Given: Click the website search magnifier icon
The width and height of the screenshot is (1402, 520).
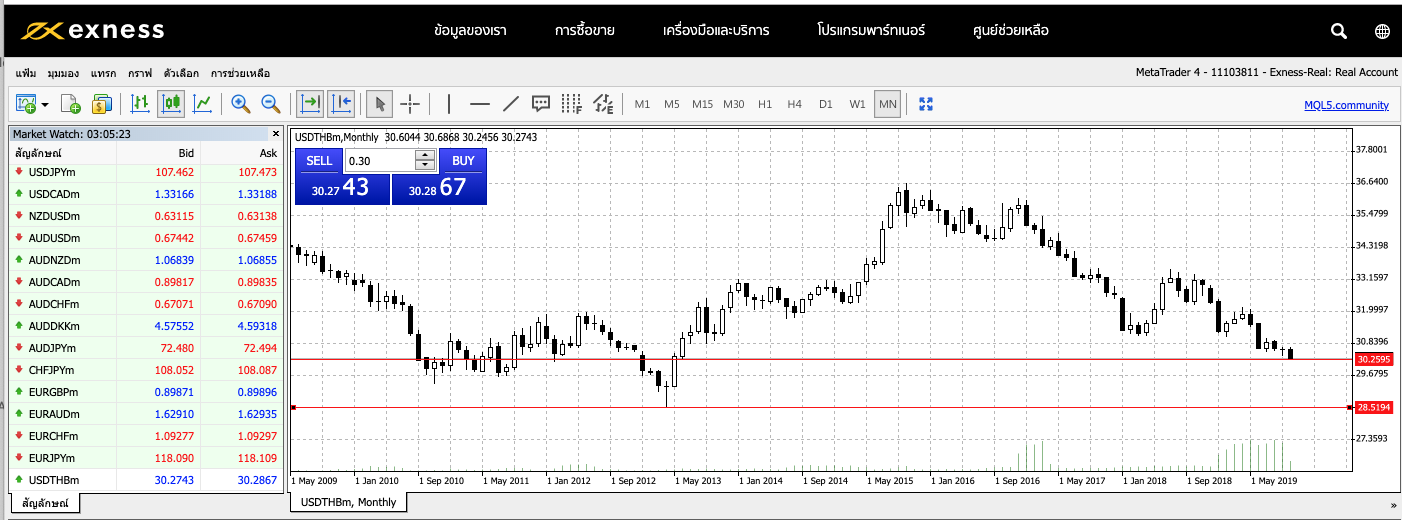Looking at the screenshot, I should point(1339,31).
